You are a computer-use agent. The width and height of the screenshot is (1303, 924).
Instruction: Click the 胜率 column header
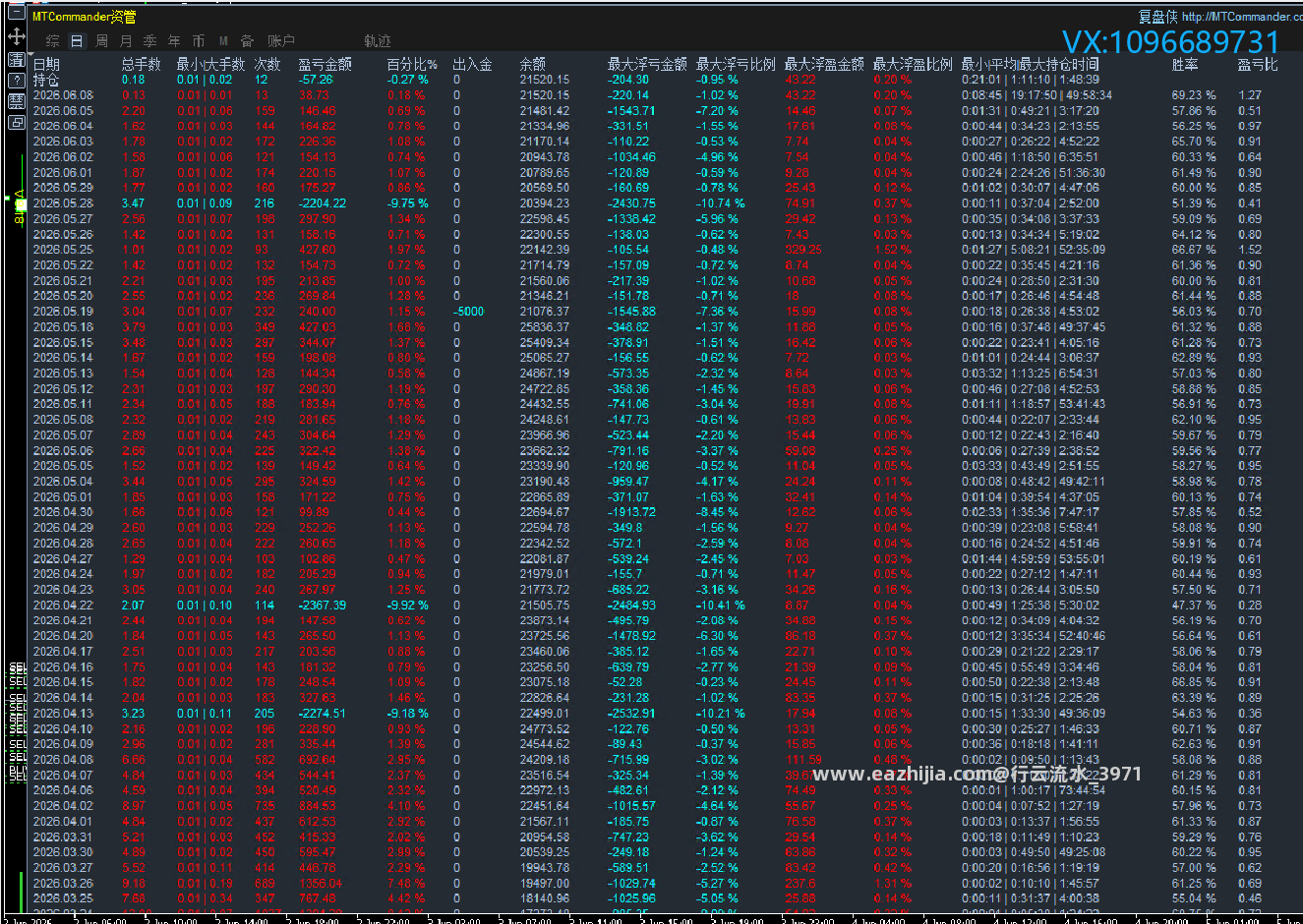coord(1185,64)
